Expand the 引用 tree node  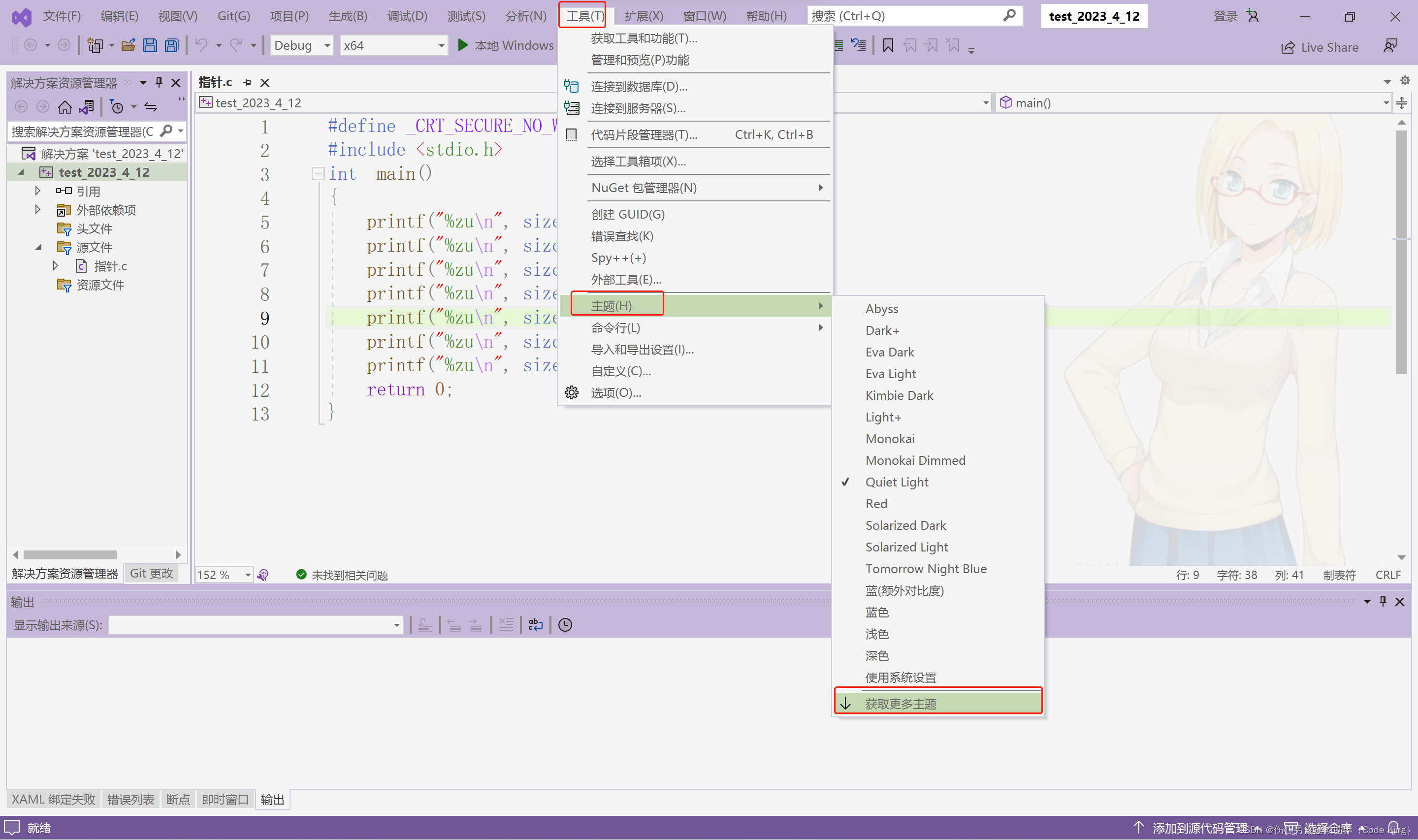click(38, 191)
